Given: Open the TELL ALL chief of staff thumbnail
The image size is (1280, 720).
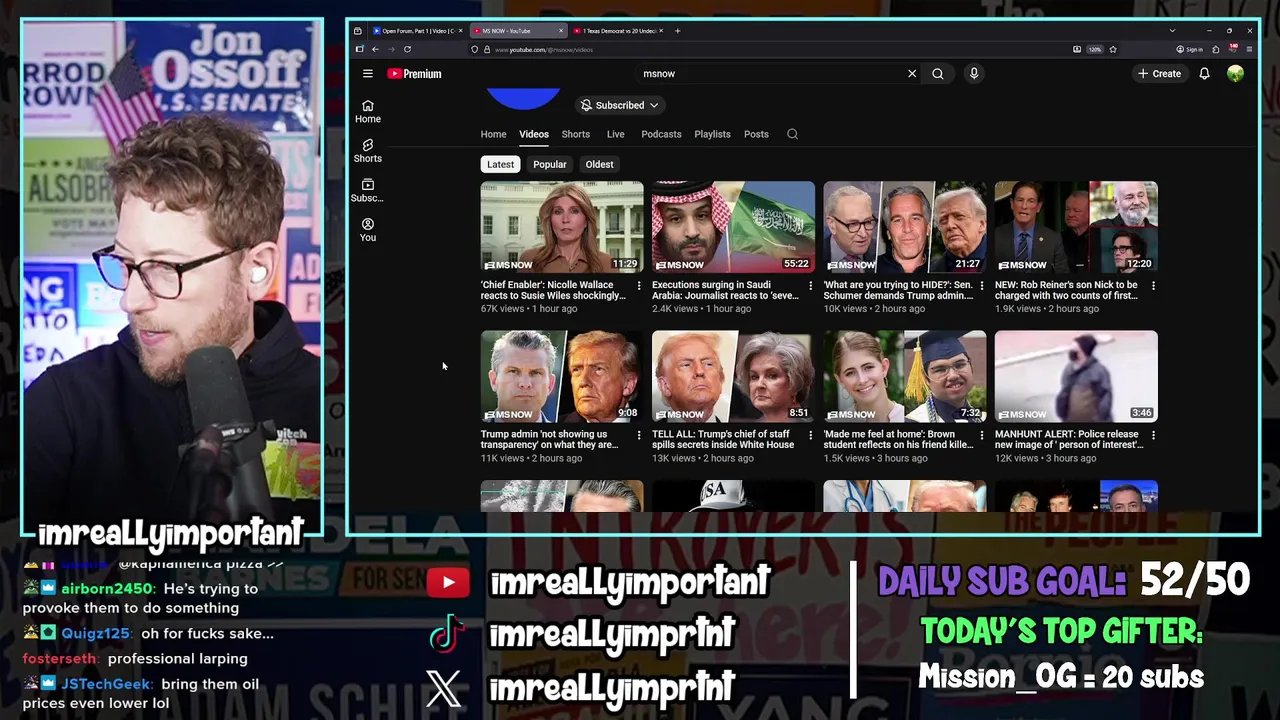Looking at the screenshot, I should pyautogui.click(x=733, y=376).
